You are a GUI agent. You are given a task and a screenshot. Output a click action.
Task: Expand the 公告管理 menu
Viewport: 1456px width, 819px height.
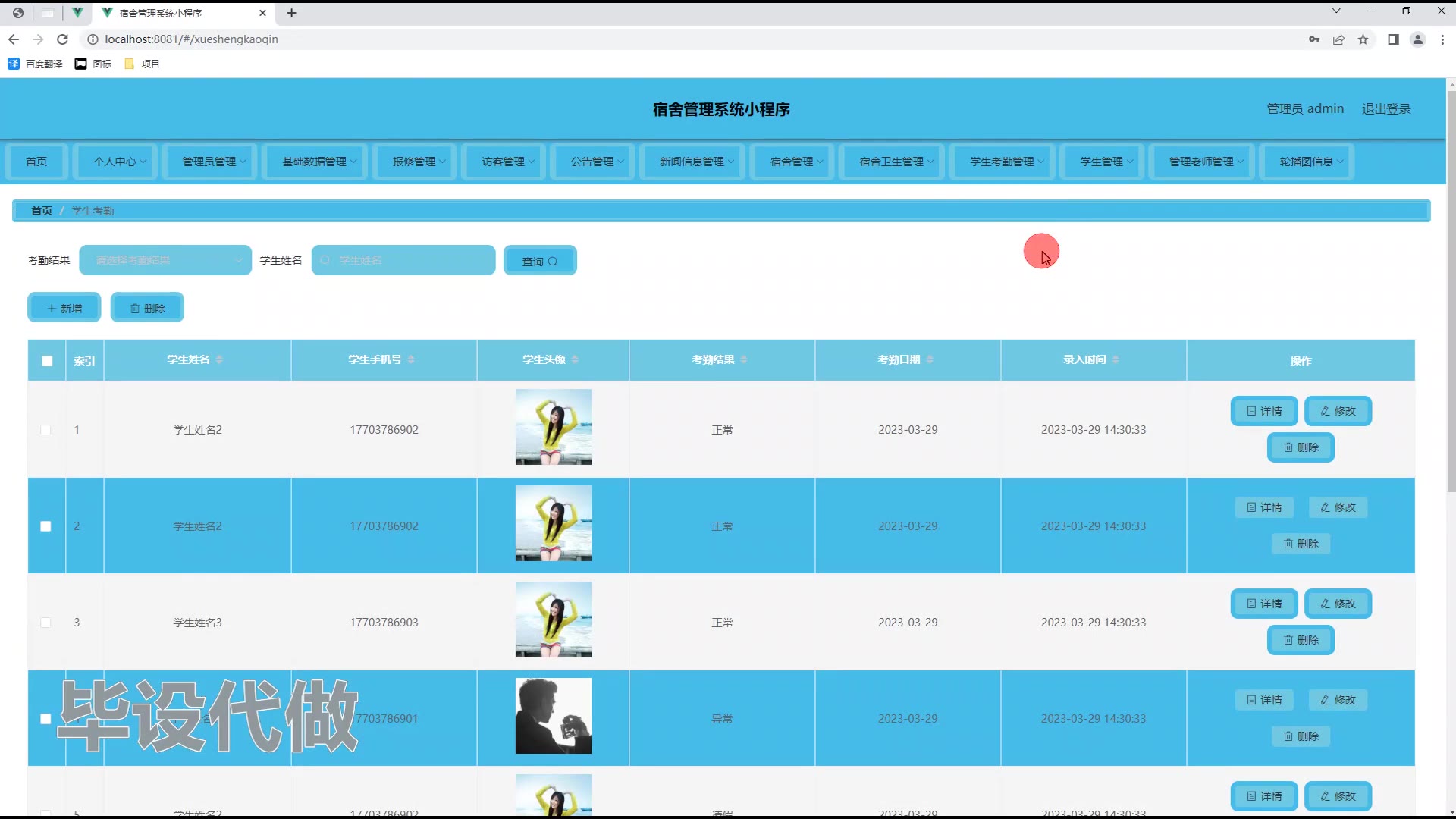(x=592, y=162)
